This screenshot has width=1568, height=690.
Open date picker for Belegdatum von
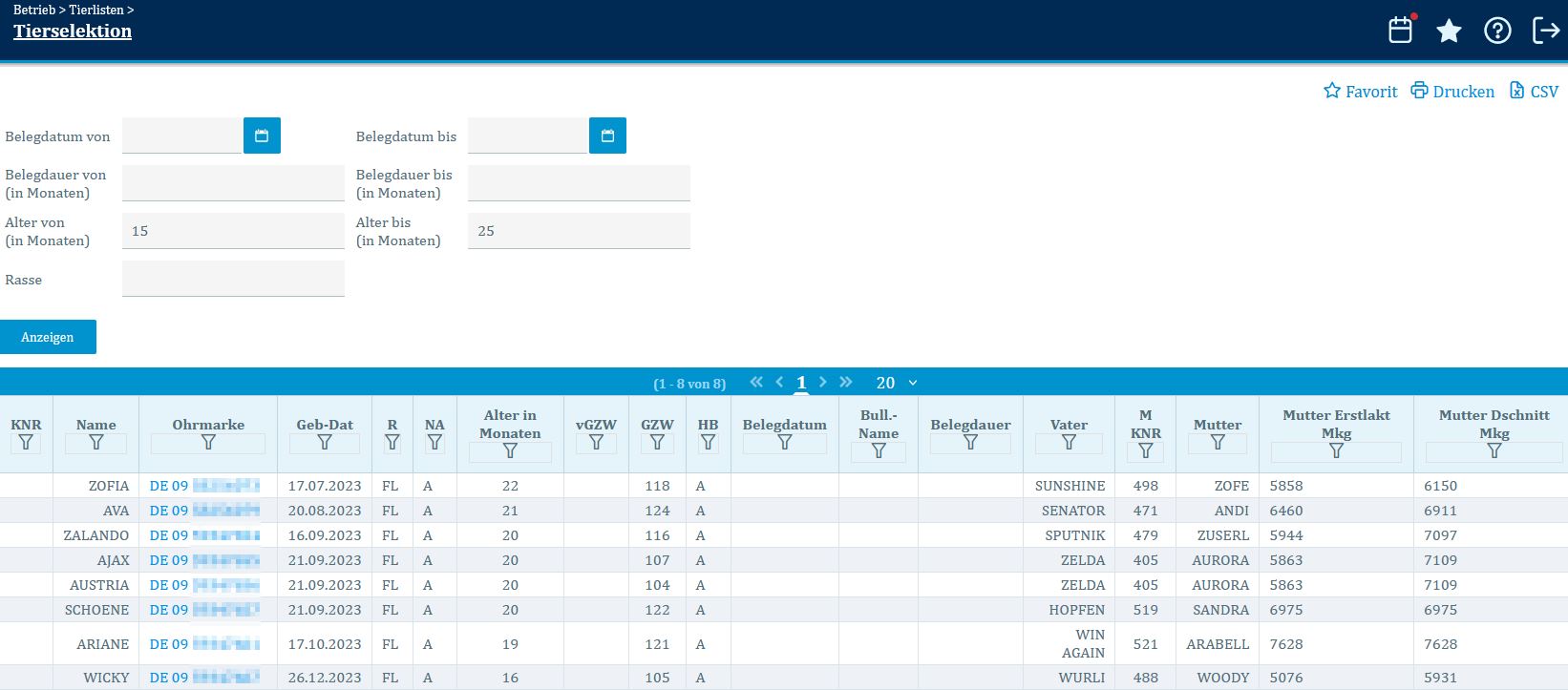[262, 136]
